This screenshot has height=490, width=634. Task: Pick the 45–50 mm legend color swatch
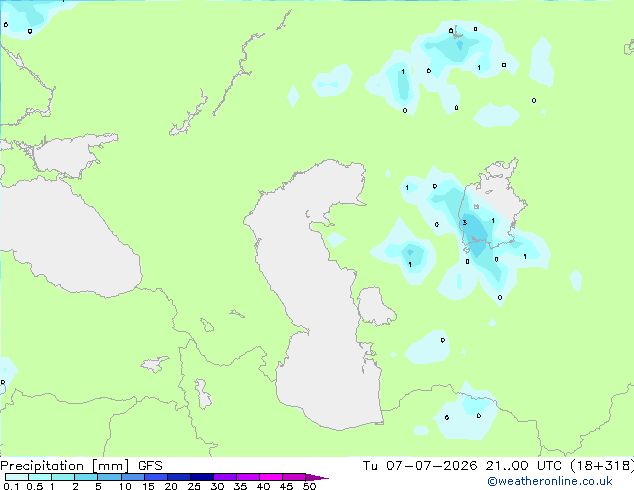point(294,477)
